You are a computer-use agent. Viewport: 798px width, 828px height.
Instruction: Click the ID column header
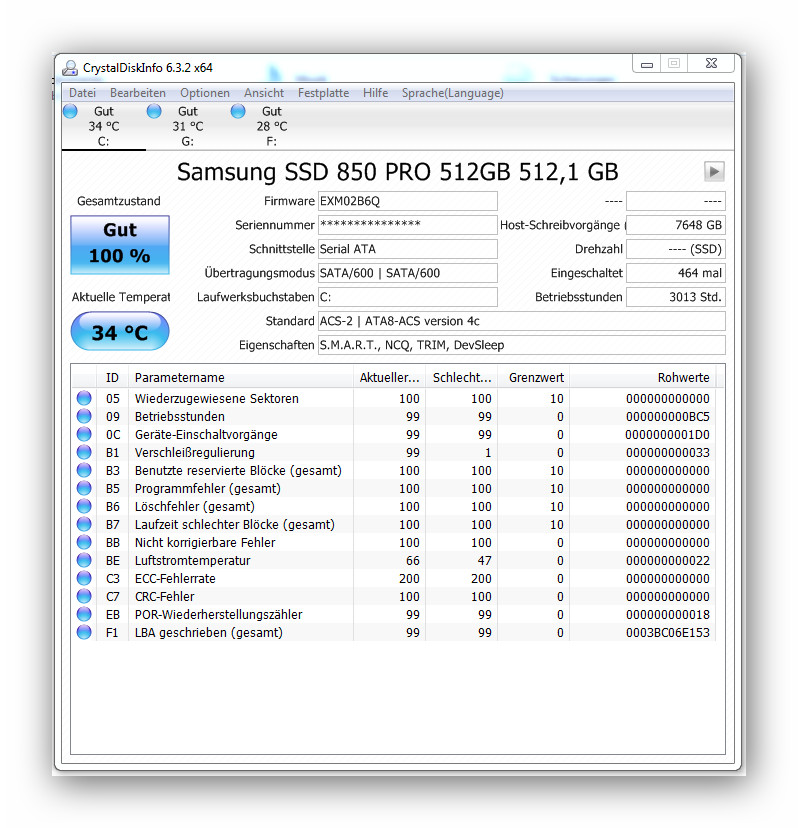coord(112,378)
